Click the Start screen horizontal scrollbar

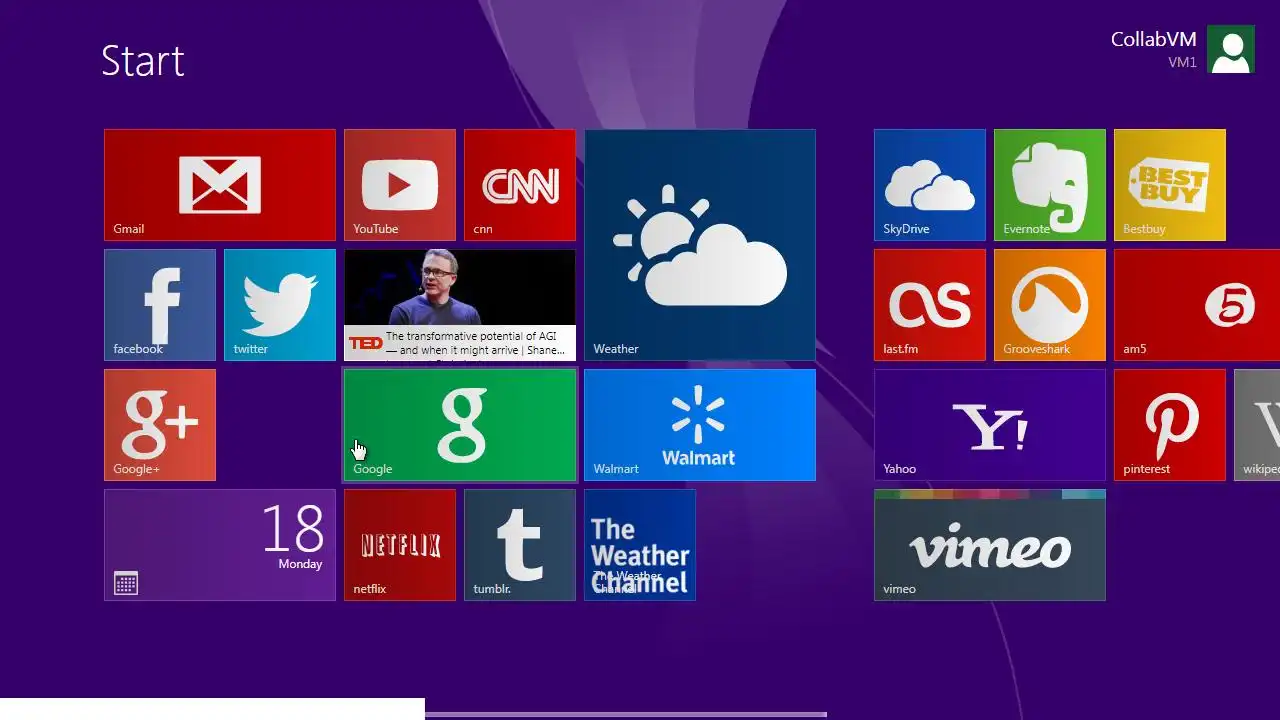click(626, 714)
